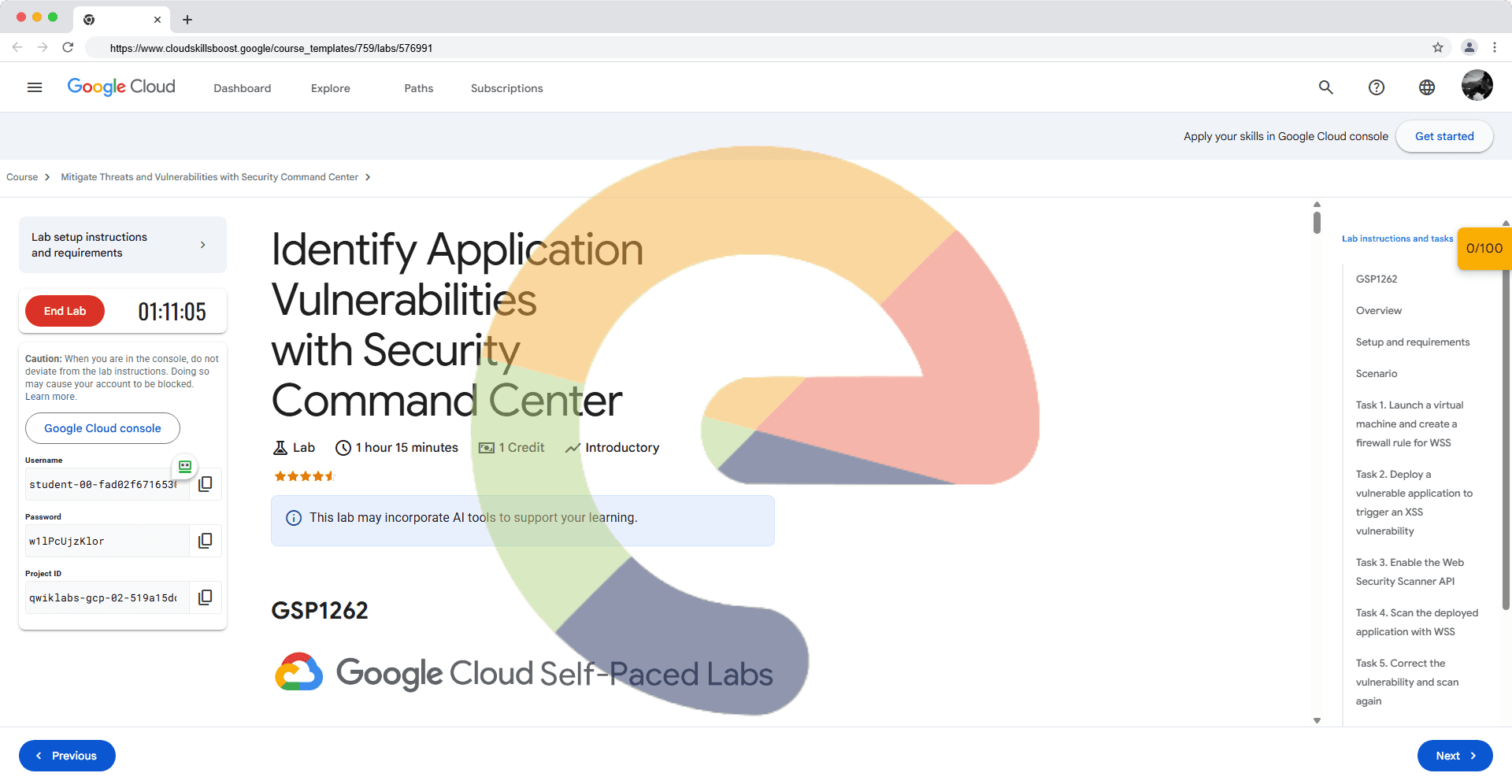
Task: Click the Get started button
Action: tap(1444, 136)
